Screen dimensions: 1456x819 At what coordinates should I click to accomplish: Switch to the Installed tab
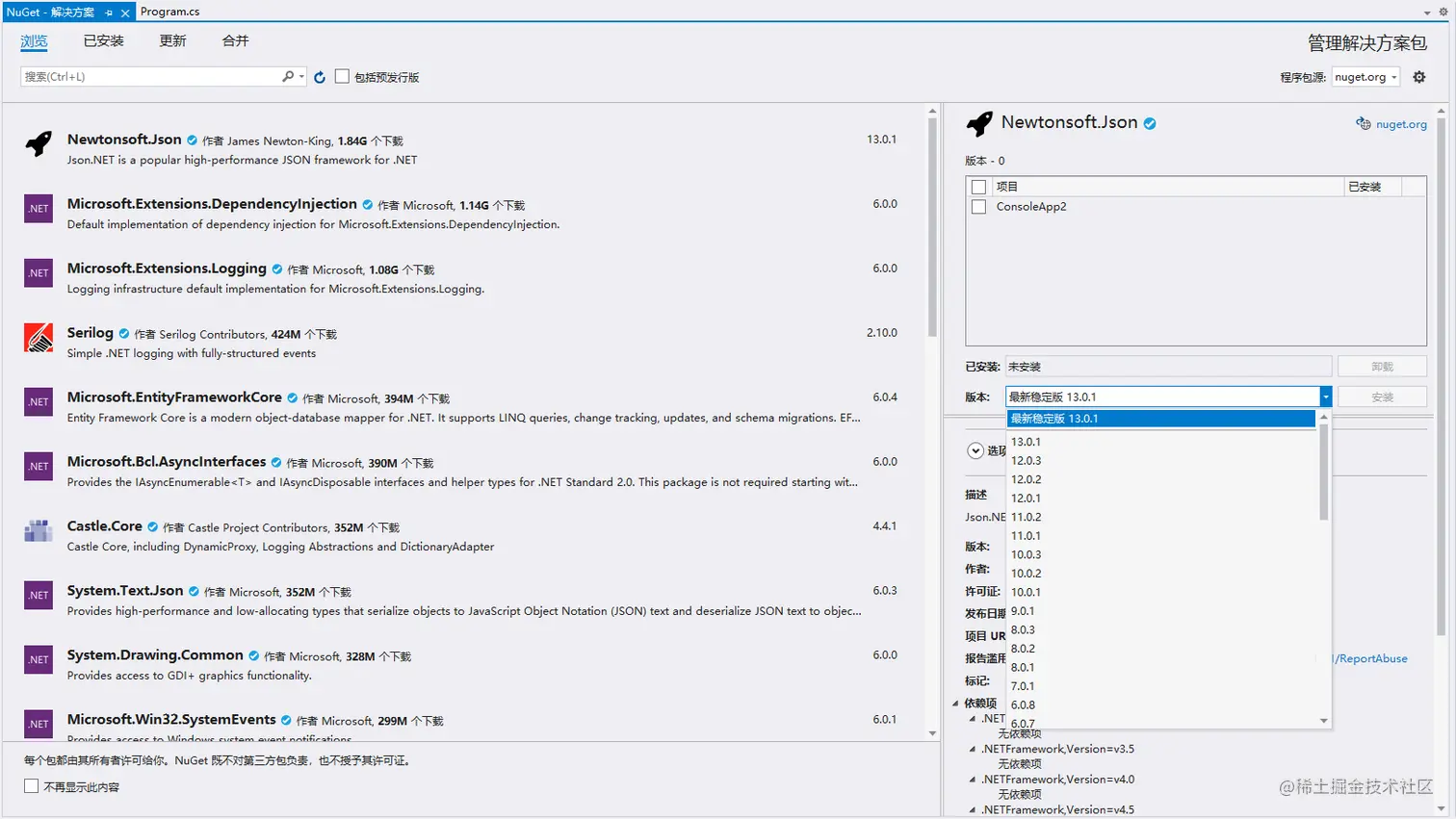click(x=104, y=41)
